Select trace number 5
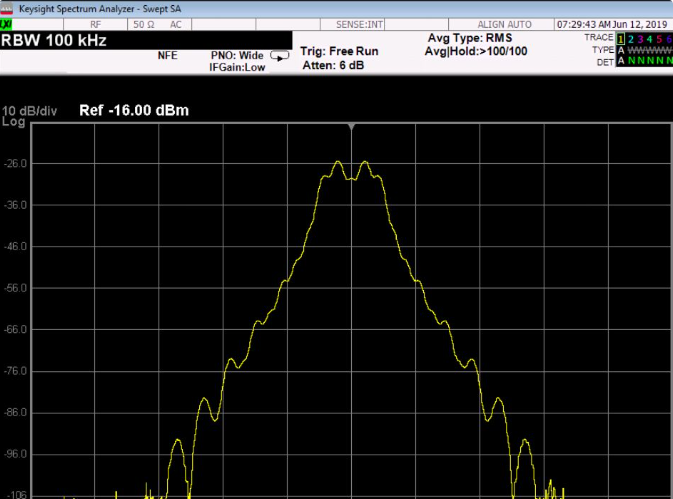Viewport: 673px width, 499px height. (659, 39)
